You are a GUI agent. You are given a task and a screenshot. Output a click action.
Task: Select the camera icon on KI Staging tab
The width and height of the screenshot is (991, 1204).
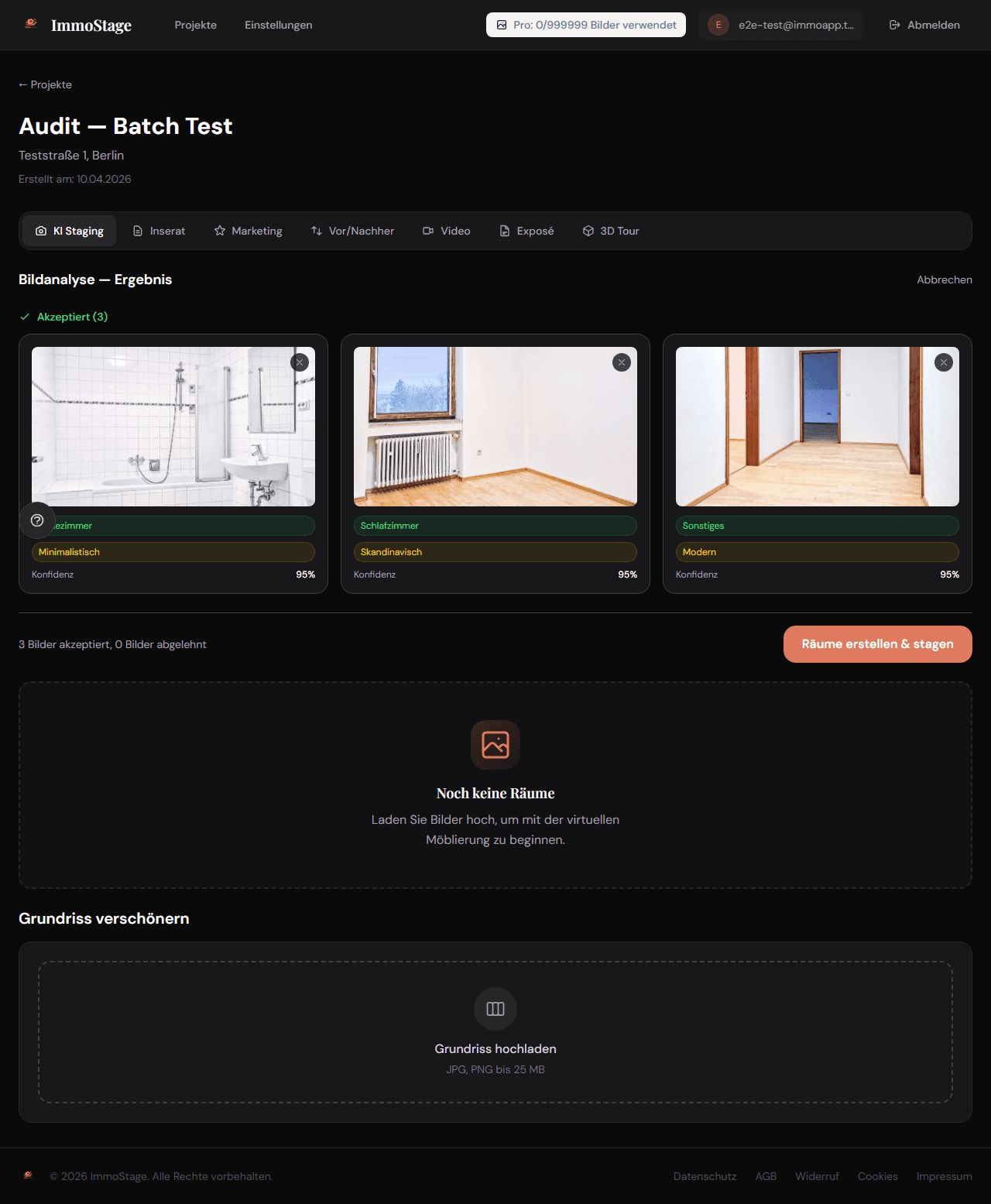(x=40, y=231)
